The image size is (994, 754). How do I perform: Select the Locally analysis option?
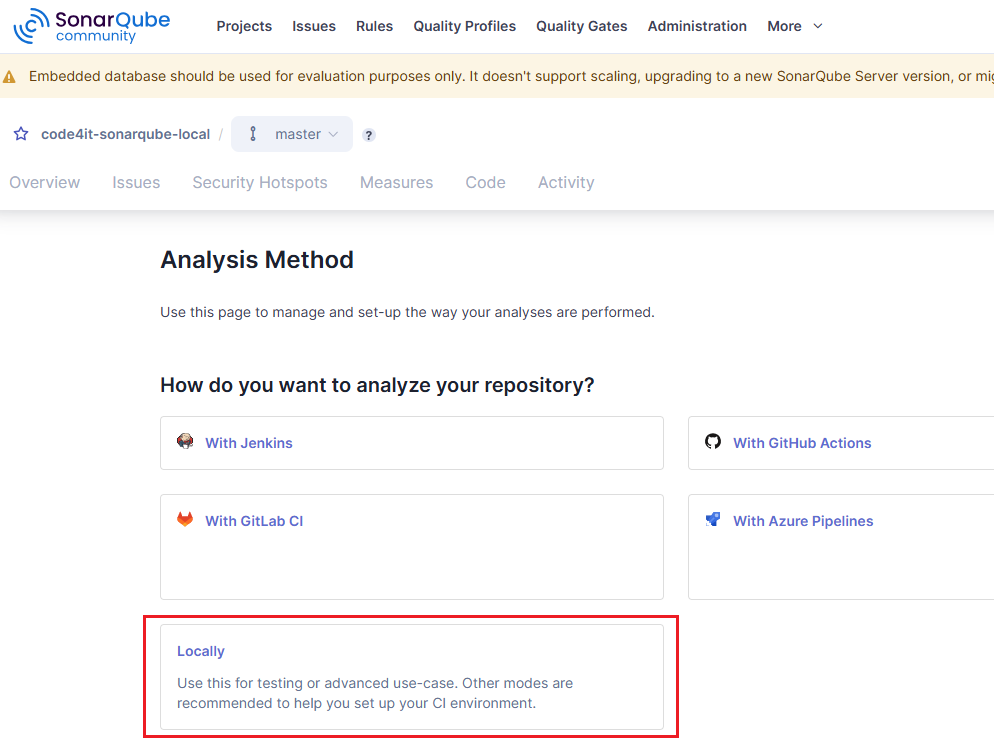click(411, 677)
